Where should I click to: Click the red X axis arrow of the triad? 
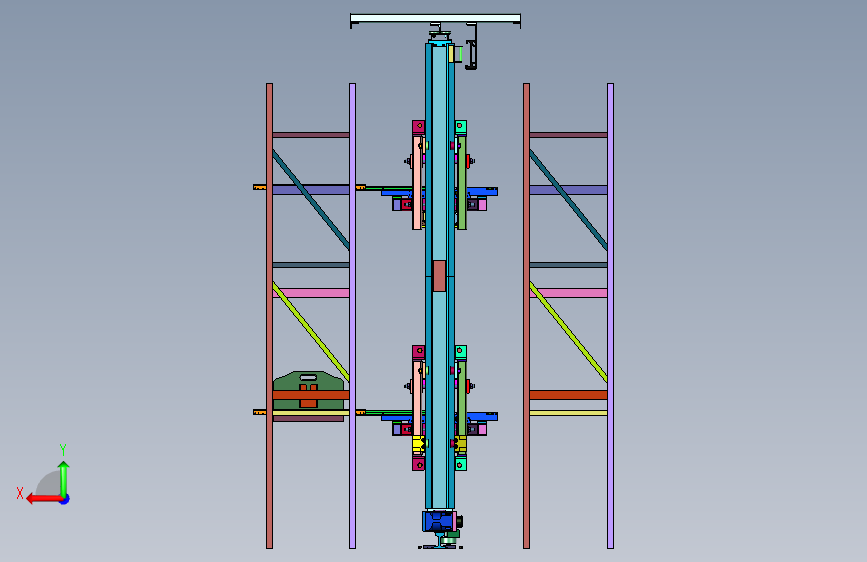43,499
